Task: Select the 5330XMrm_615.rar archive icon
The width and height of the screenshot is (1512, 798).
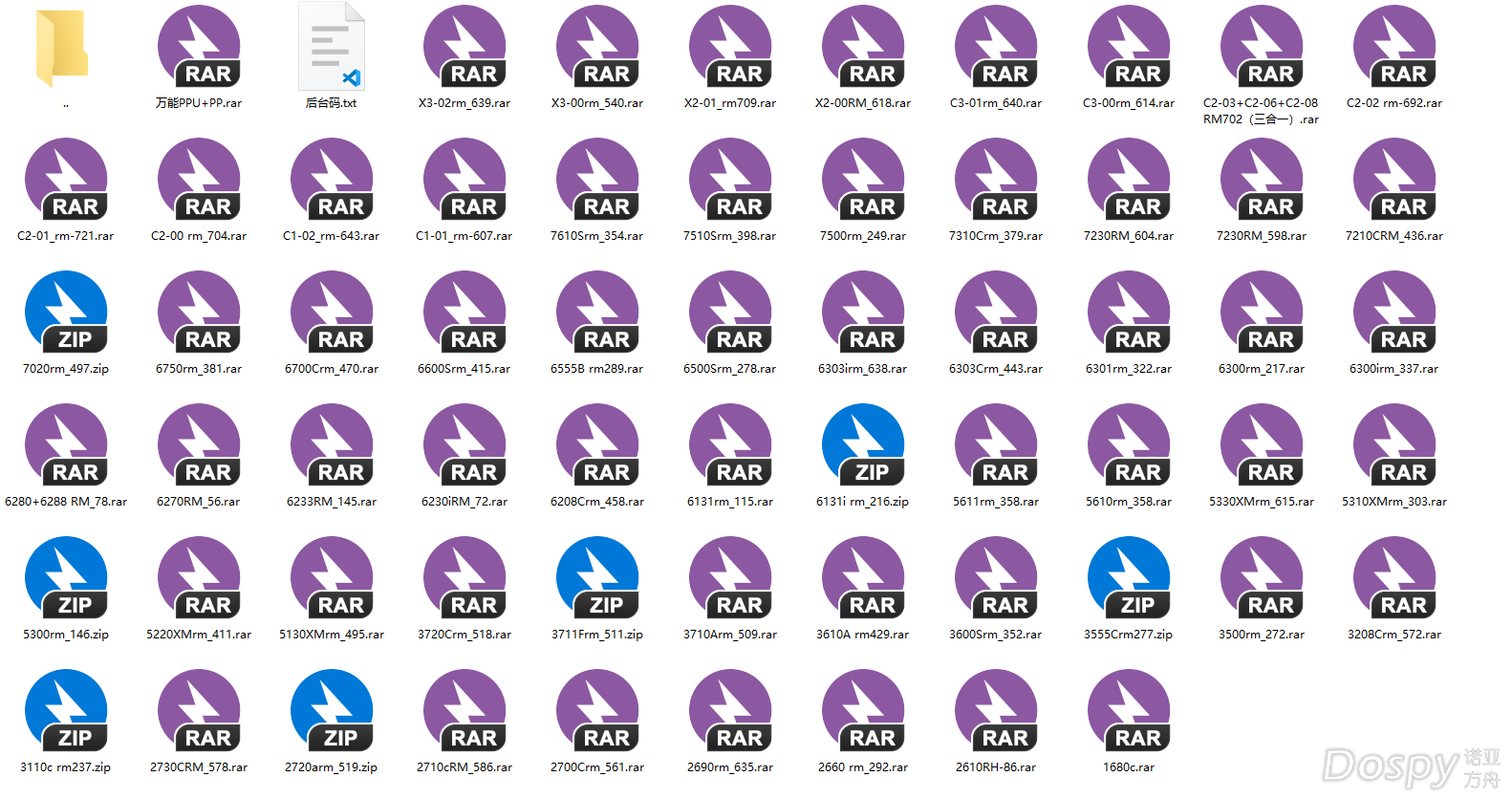Action: (1262, 444)
